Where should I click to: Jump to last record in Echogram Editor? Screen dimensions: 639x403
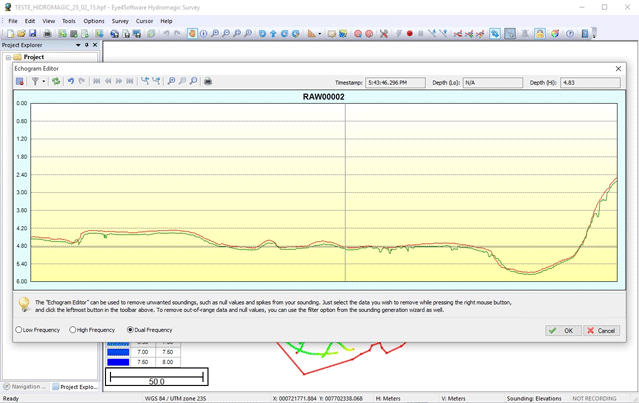pyautogui.click(x=130, y=81)
